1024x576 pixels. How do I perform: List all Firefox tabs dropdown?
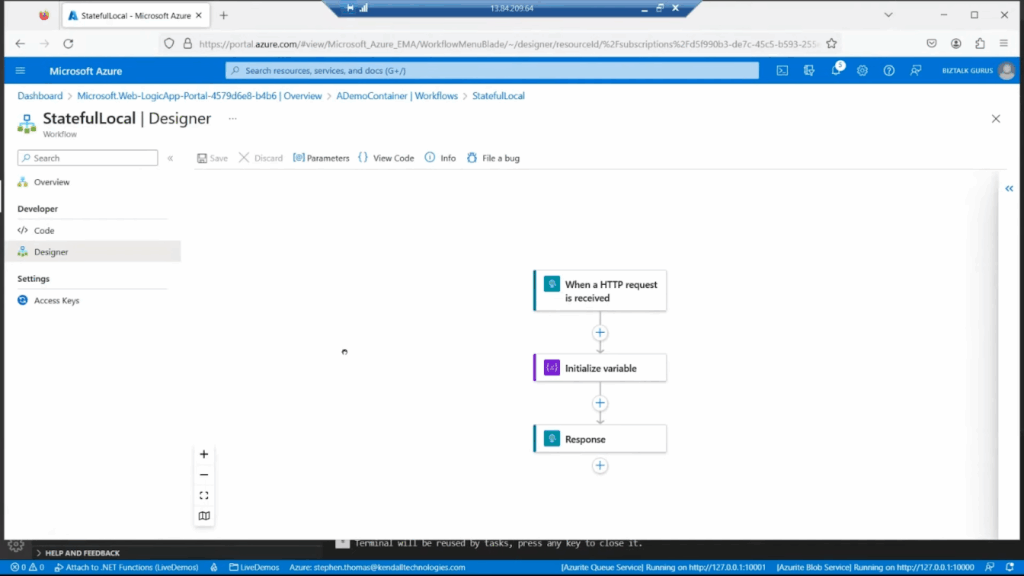pyautogui.click(x=888, y=15)
